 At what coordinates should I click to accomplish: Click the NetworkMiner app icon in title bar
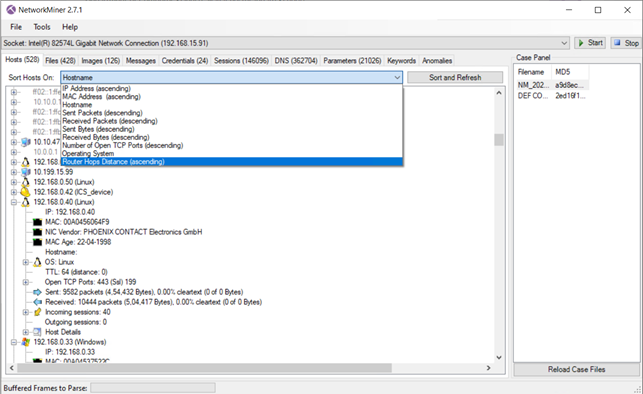pos(11,10)
